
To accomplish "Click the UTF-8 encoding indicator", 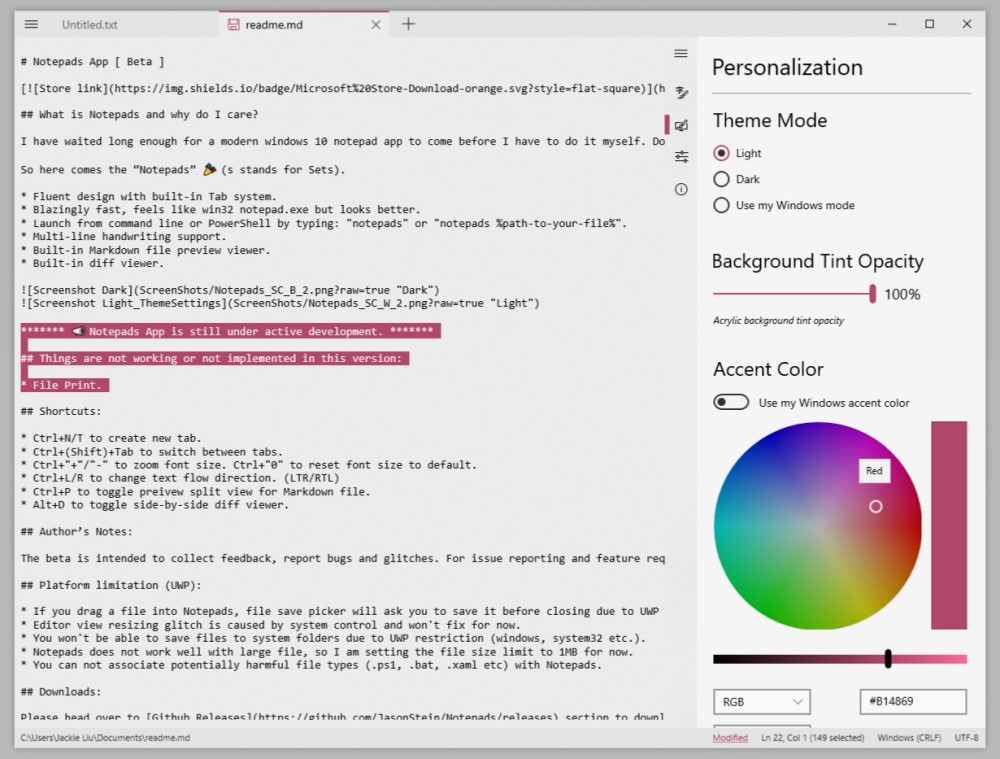I will 966,738.
